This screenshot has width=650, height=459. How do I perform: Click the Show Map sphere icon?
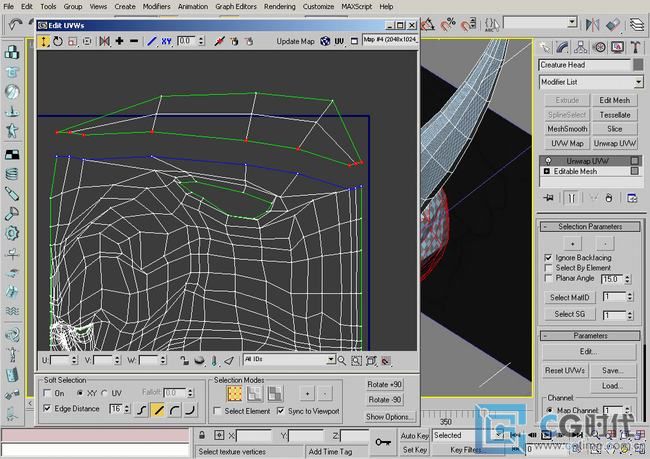click(x=325, y=41)
